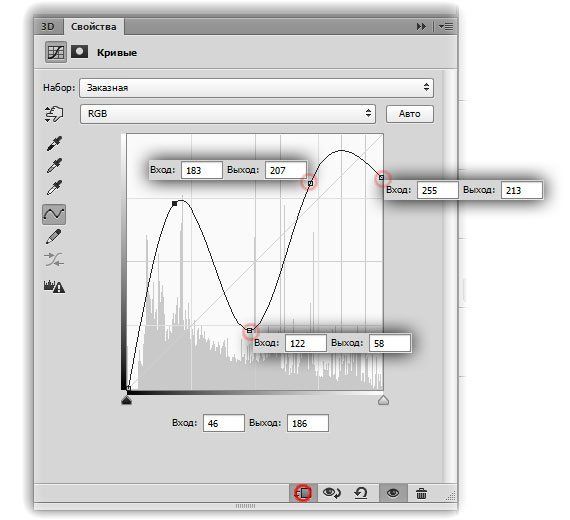The height and width of the screenshot is (520, 570).
Task: Toggle clip to layer button
Action: pyautogui.click(x=304, y=493)
